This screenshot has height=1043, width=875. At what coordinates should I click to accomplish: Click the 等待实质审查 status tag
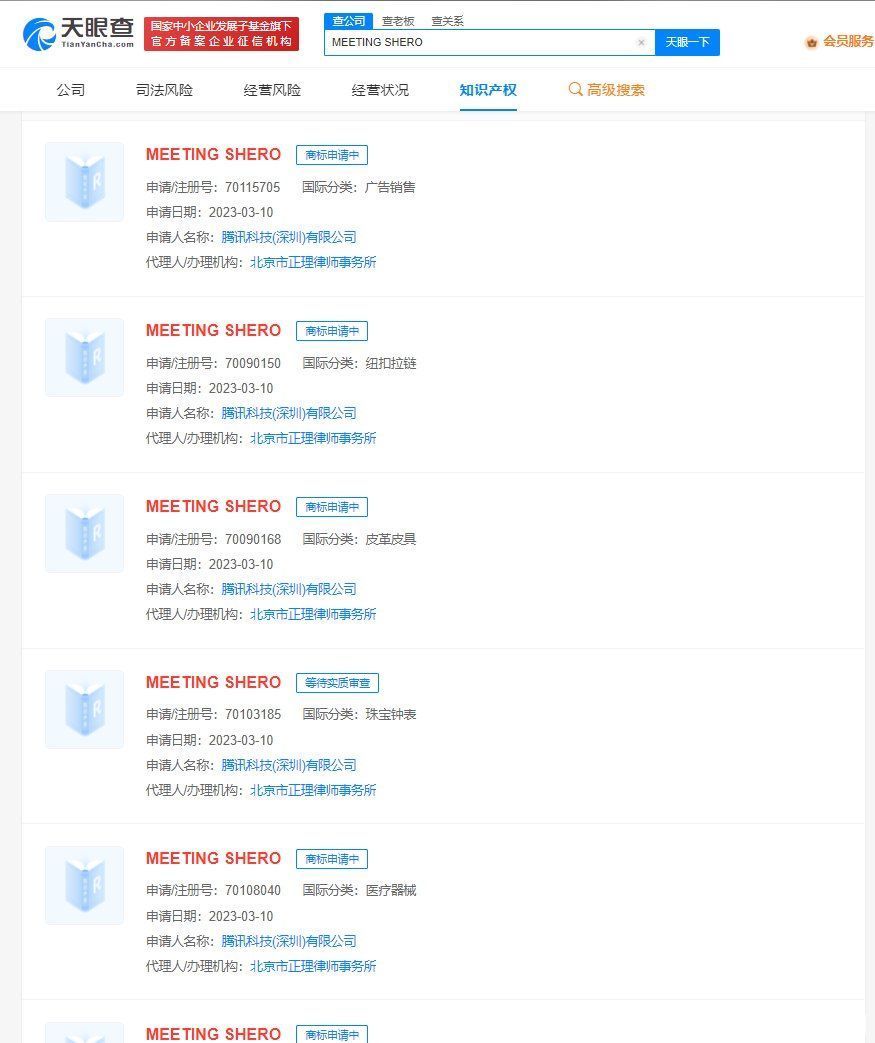pyautogui.click(x=337, y=683)
